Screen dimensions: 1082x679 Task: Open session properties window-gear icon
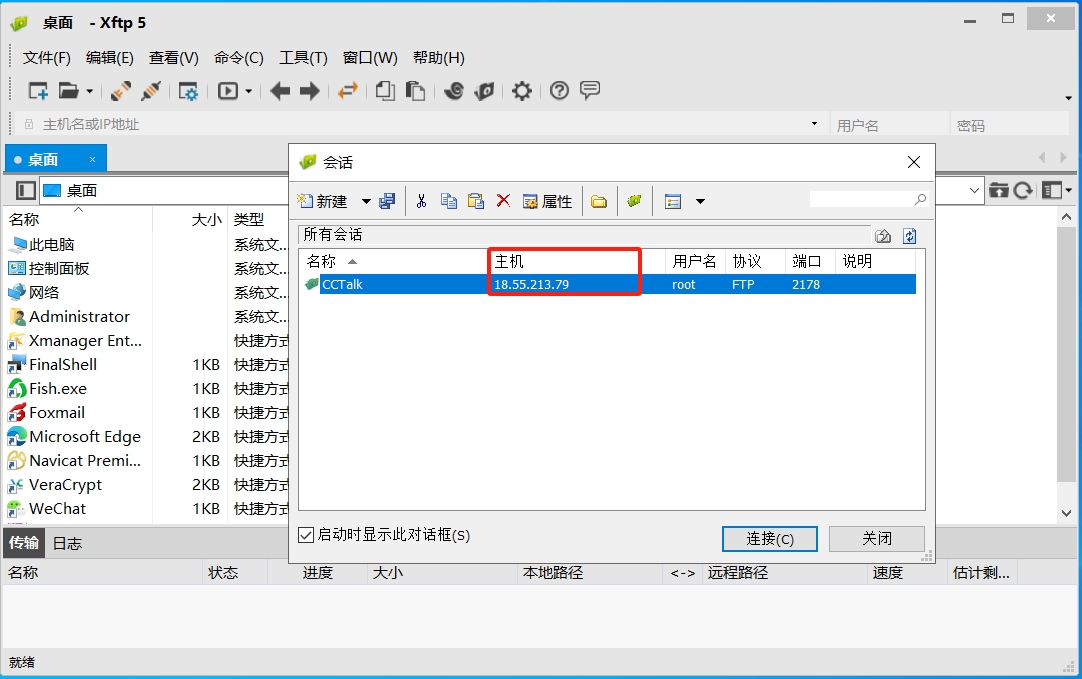[188, 91]
